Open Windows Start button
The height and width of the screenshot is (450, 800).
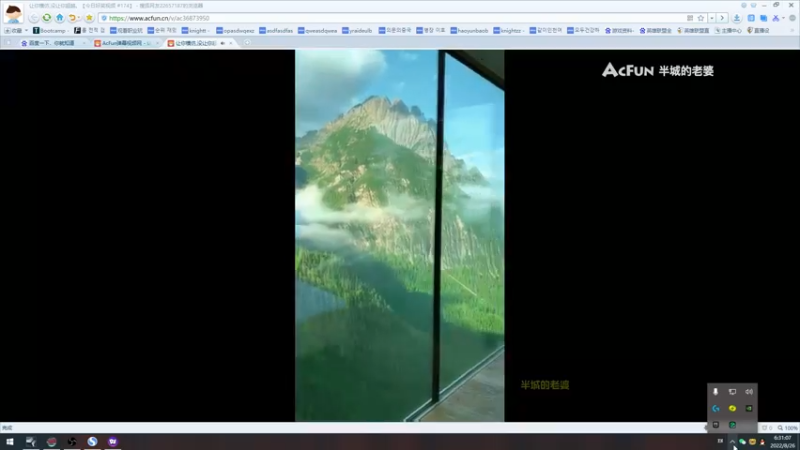tap(10, 442)
